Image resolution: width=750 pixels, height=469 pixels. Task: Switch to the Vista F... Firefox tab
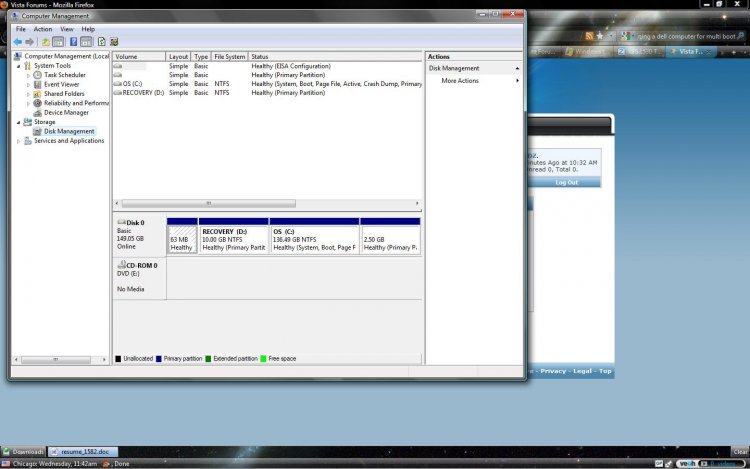pyautogui.click(x=691, y=52)
